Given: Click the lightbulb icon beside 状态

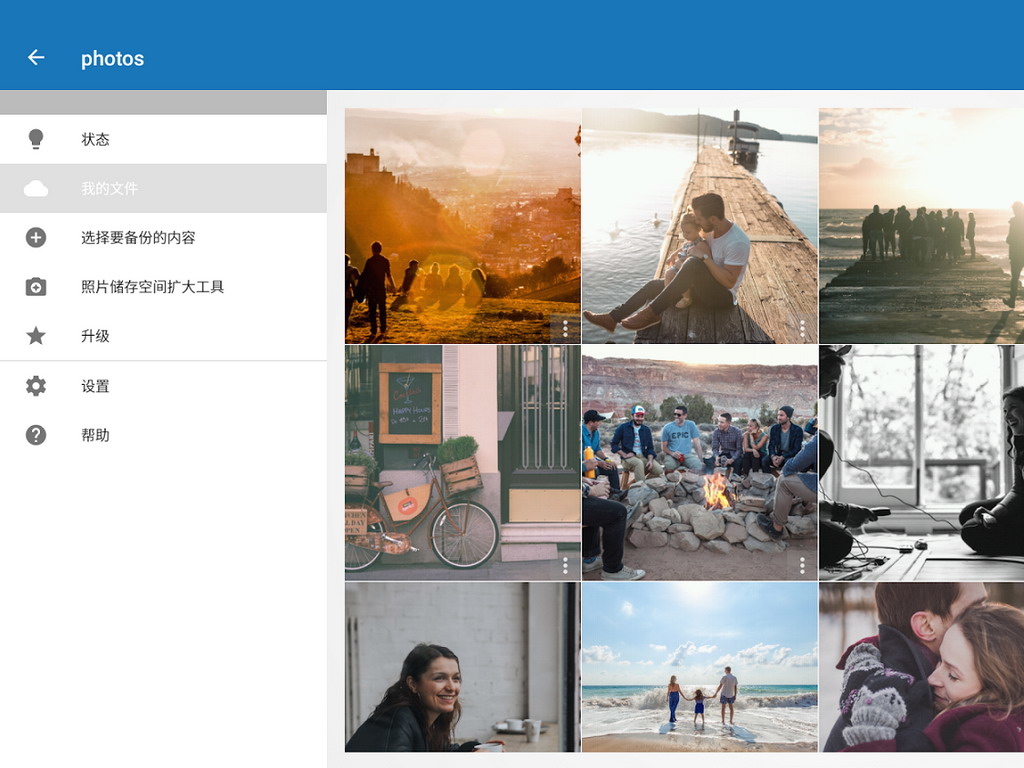Looking at the screenshot, I should 36,139.
